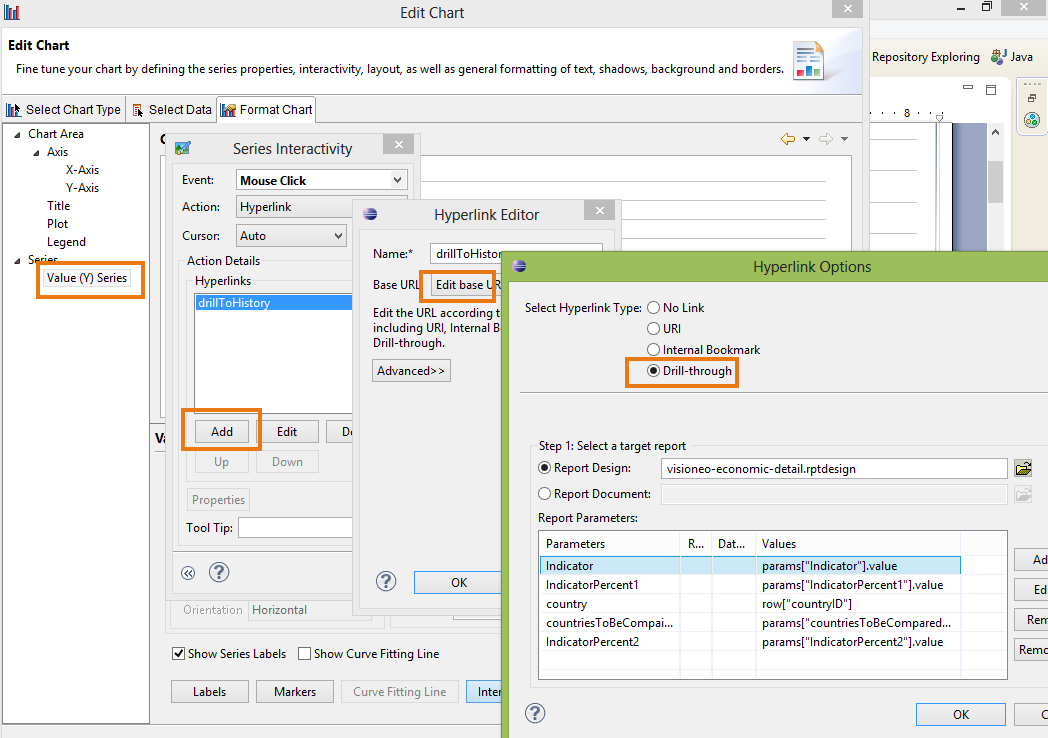Confirm Hyperlink Options with OK

point(960,714)
